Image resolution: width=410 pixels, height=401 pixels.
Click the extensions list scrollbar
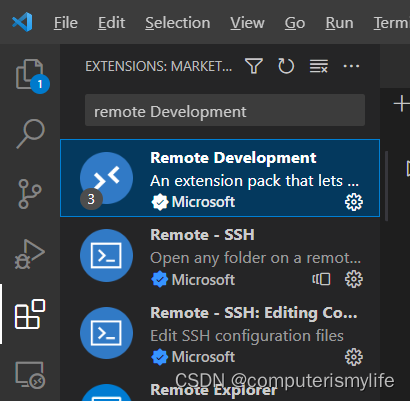pos(386,186)
